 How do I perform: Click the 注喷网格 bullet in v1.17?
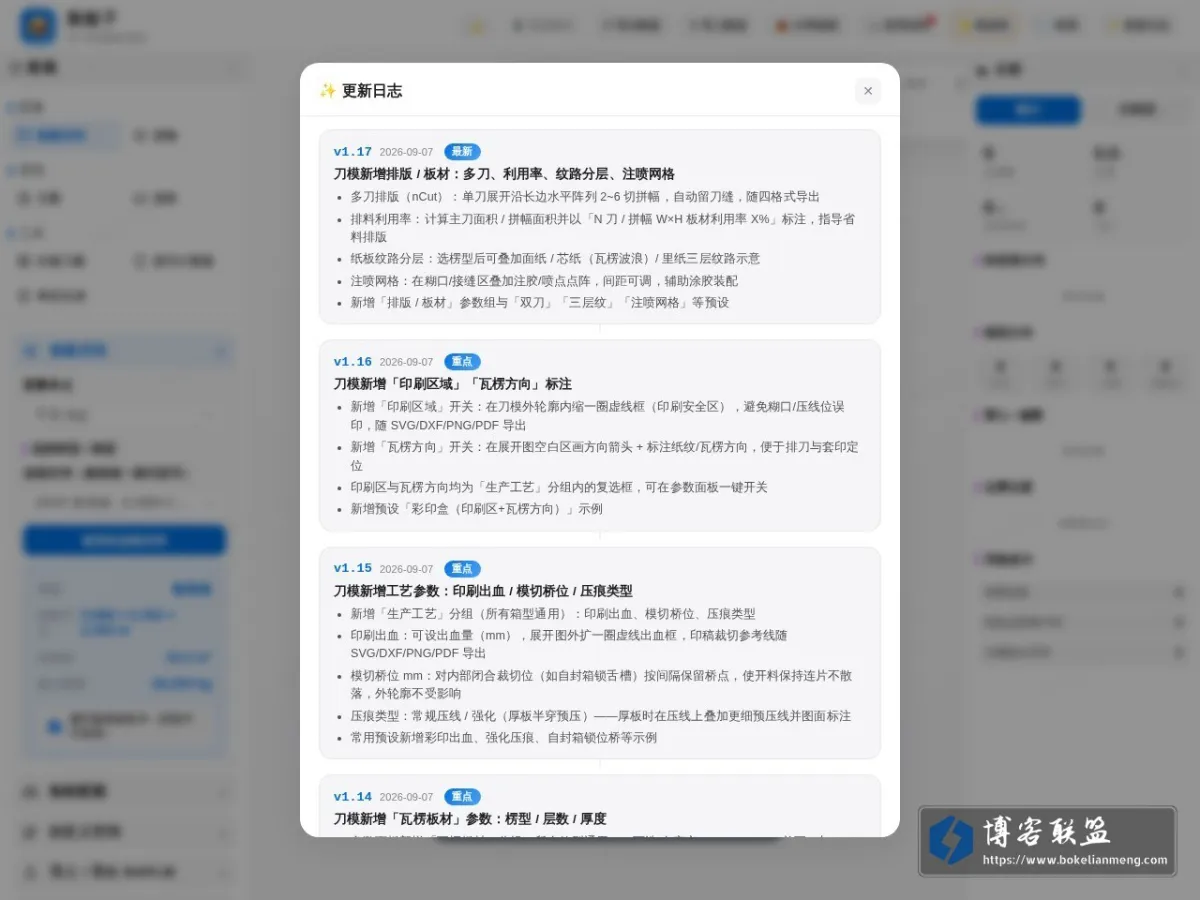tap(544, 281)
